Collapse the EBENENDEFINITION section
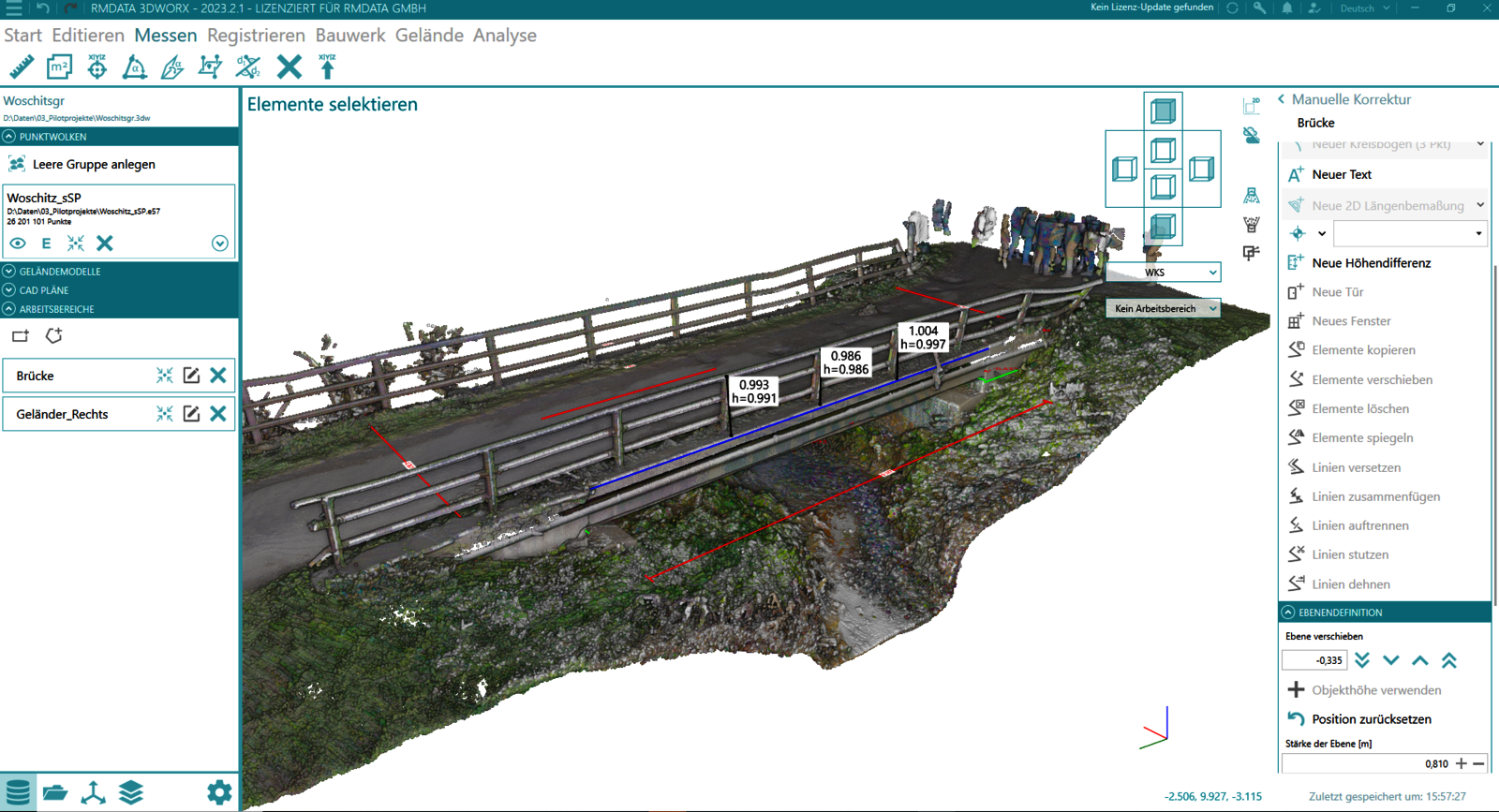Screen dimensions: 1499x812 tap(1288, 613)
